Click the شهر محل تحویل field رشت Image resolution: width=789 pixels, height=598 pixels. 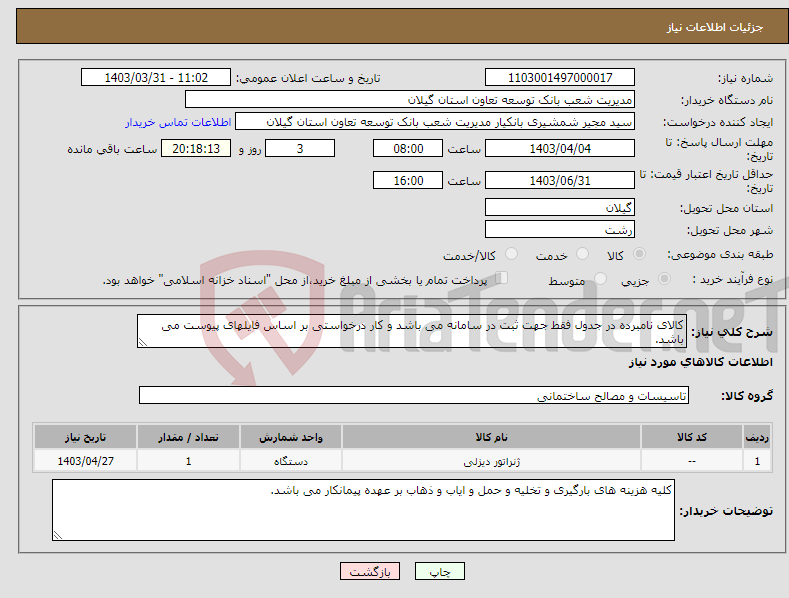pos(560,230)
